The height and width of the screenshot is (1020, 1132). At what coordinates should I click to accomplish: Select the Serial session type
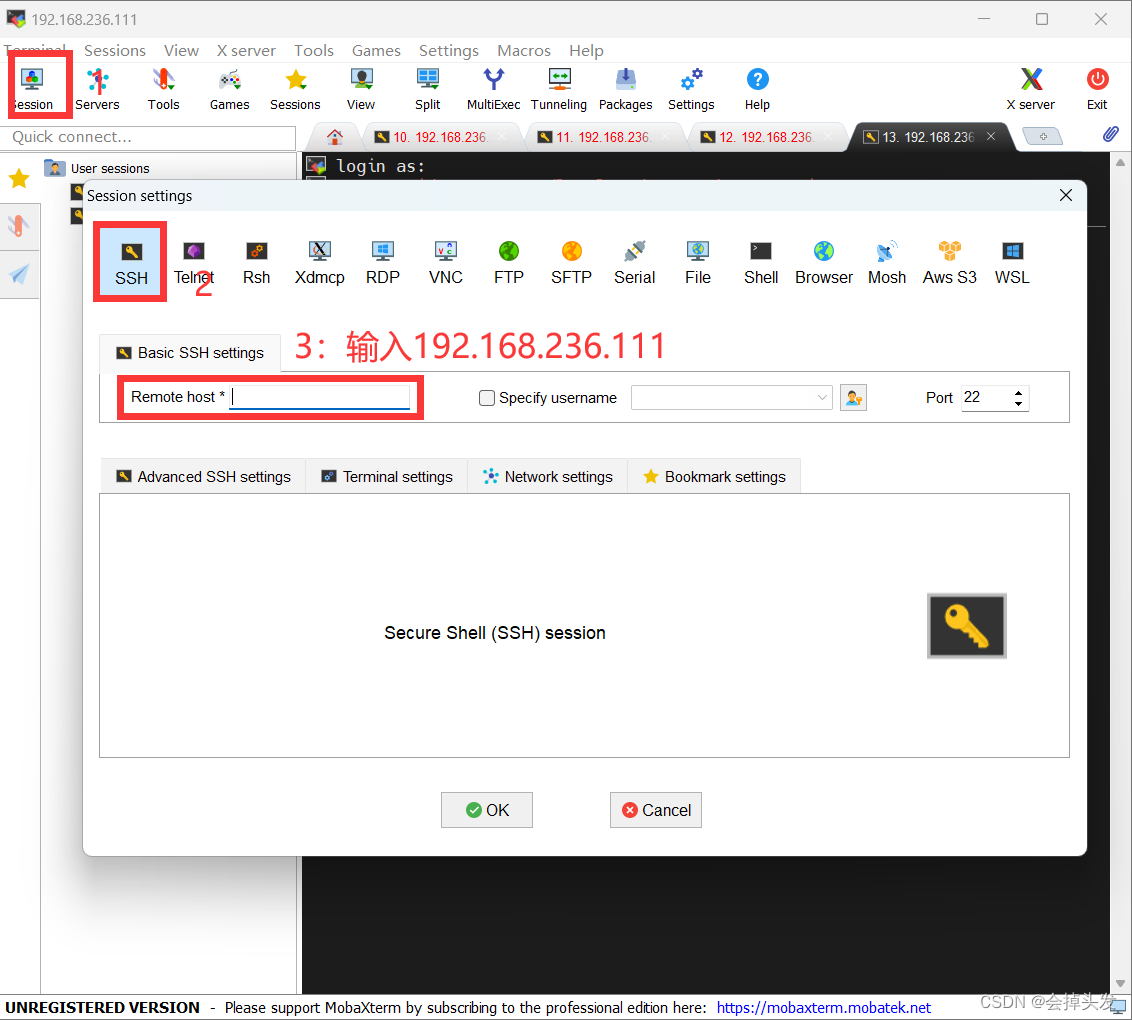[x=635, y=263]
